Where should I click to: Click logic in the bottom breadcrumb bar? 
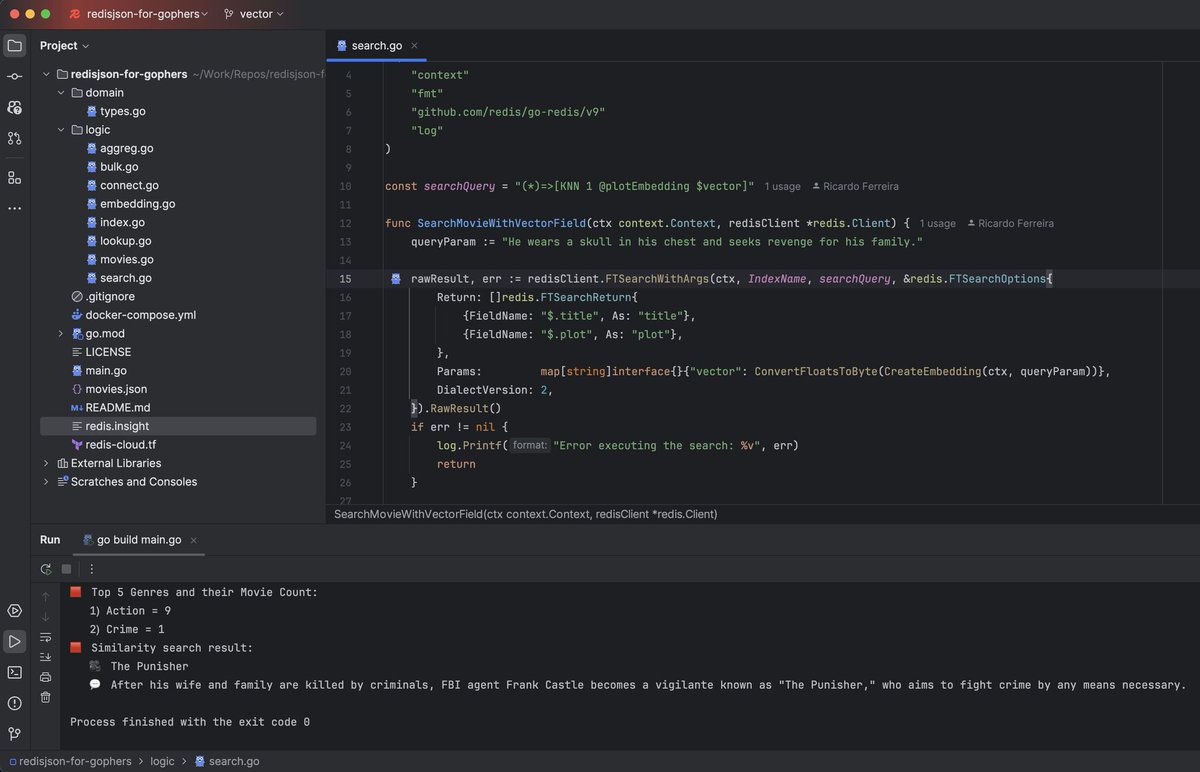tap(162, 761)
